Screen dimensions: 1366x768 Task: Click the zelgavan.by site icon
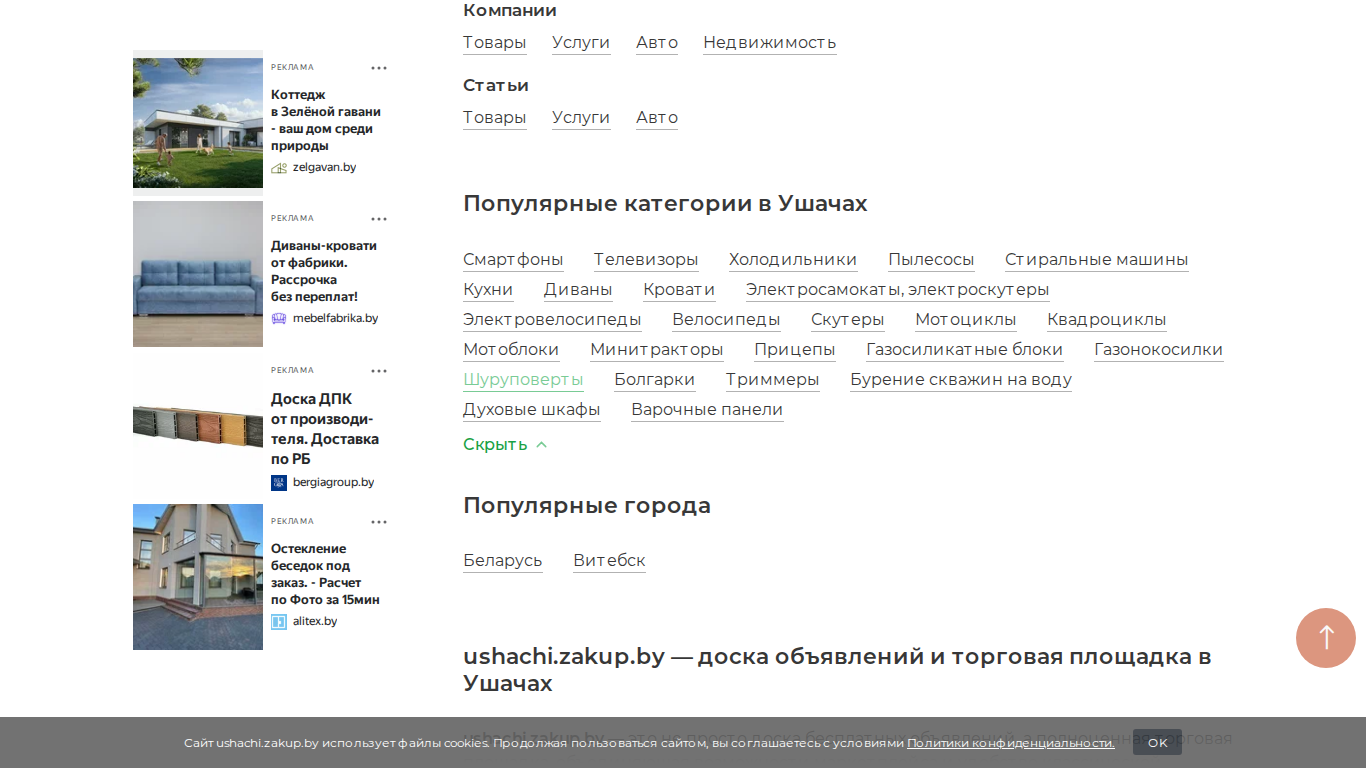[279, 168]
